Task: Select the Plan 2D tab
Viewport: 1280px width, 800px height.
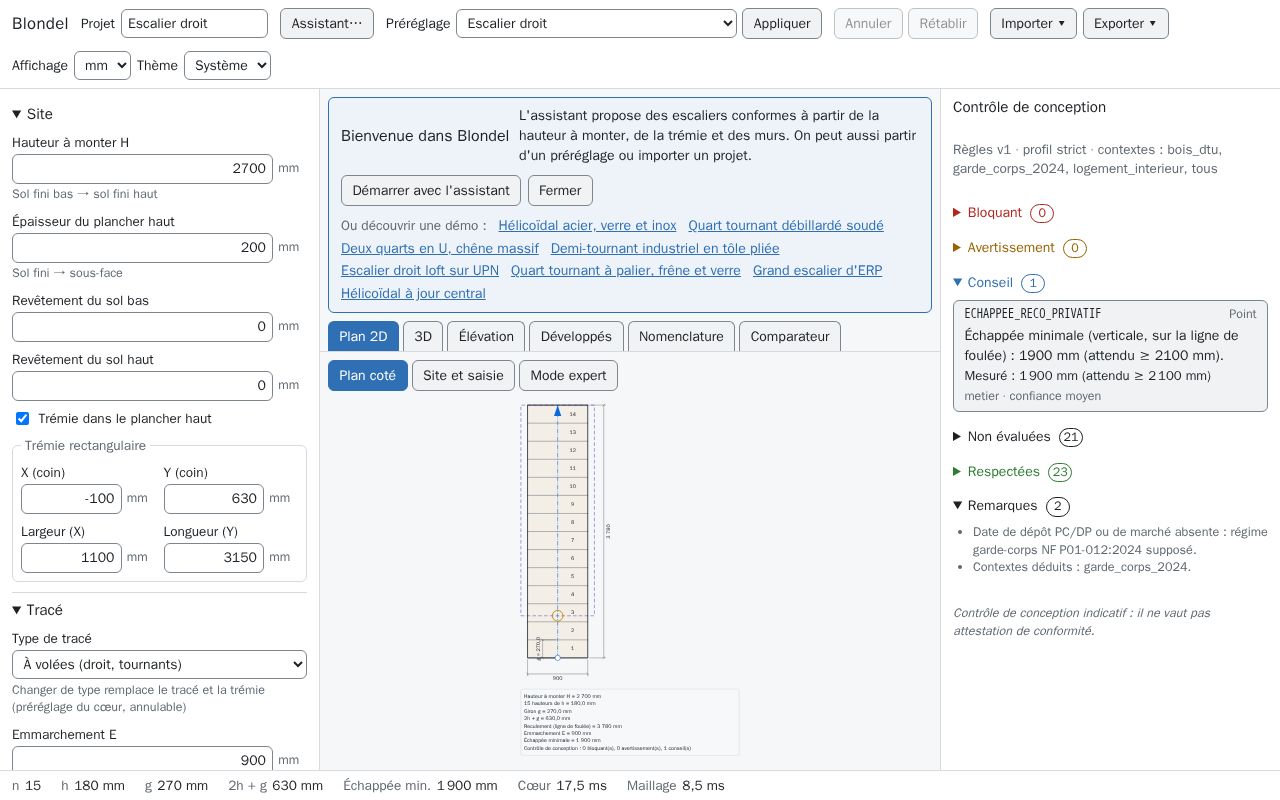Action: pos(363,336)
